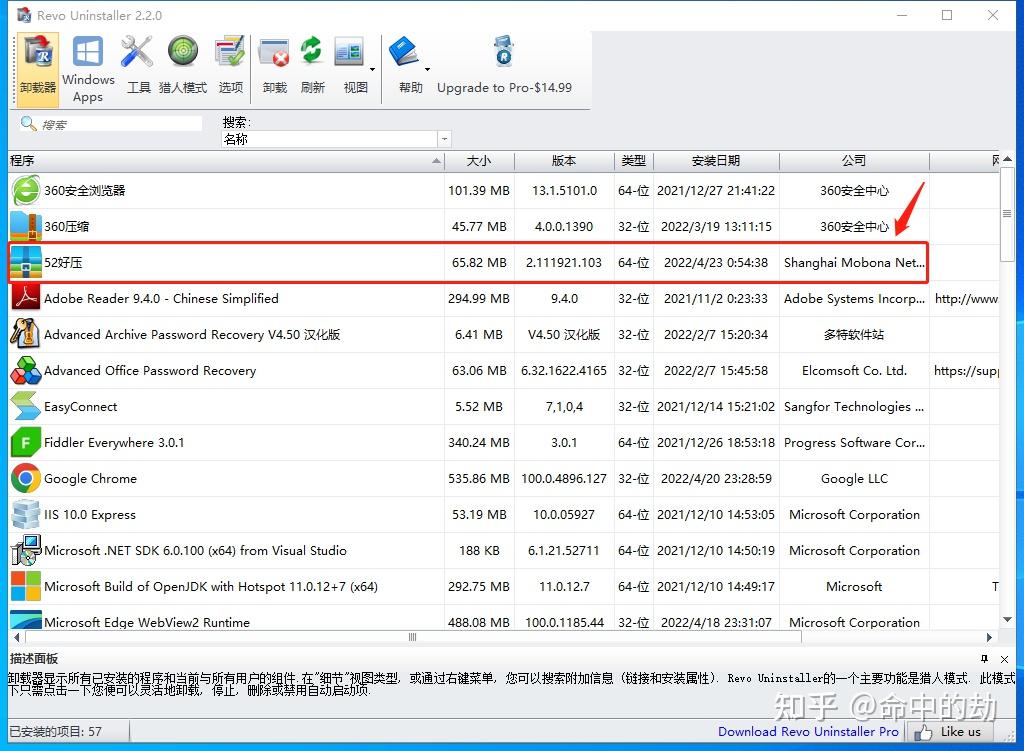Click horizontal scrollbar right arrow

pos(989,637)
